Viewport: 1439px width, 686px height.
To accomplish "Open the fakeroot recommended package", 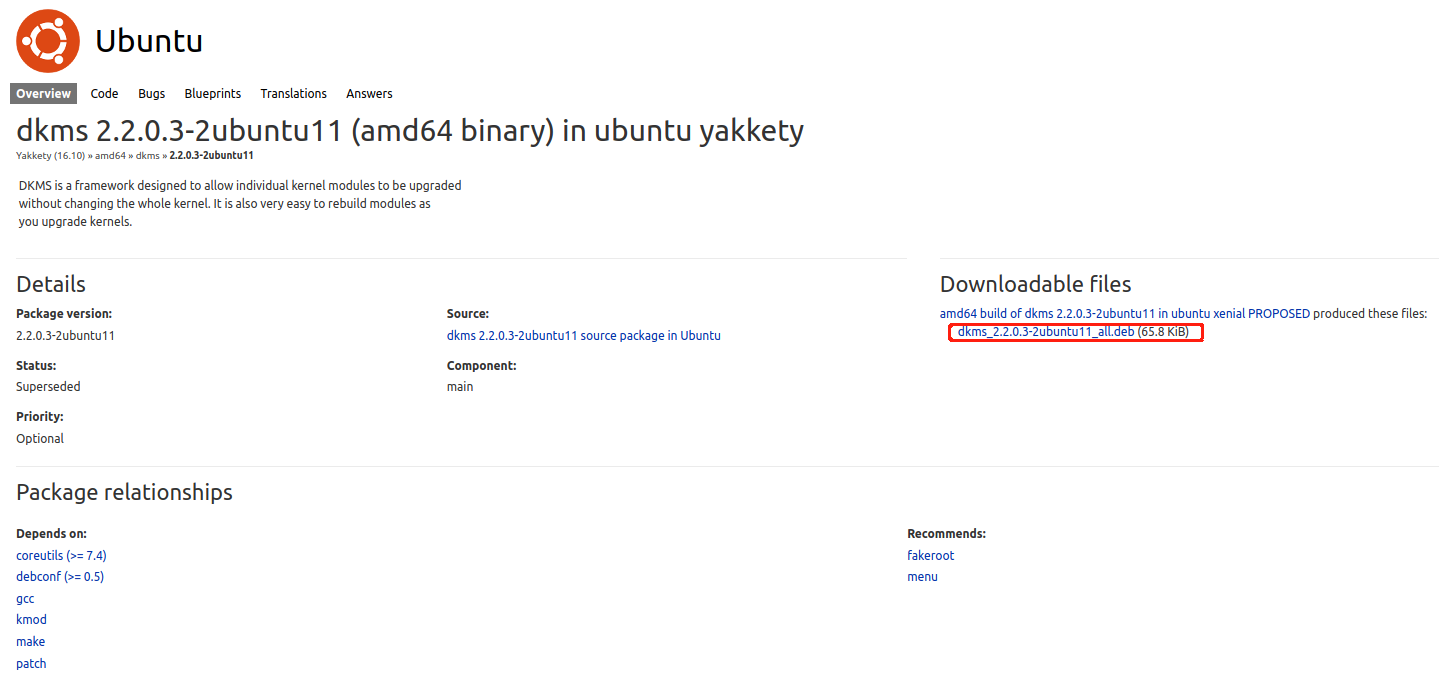I will click(x=931, y=555).
